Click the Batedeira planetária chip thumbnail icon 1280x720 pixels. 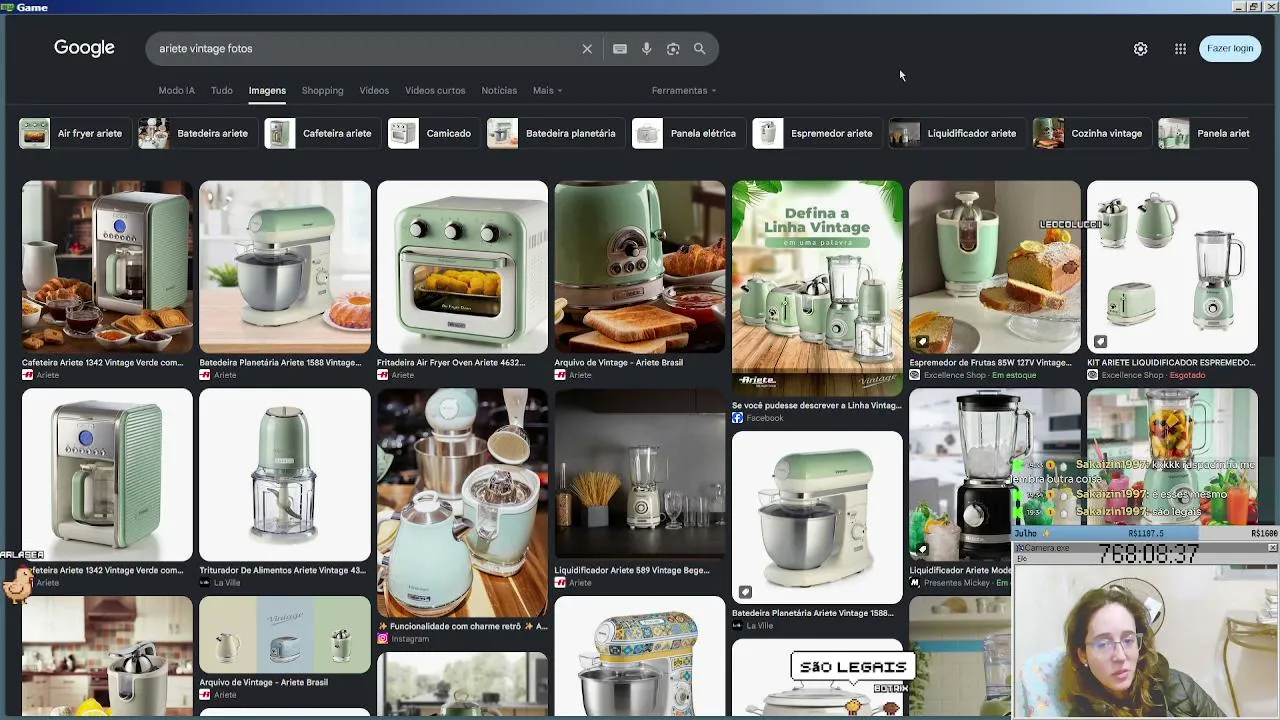[x=502, y=133]
